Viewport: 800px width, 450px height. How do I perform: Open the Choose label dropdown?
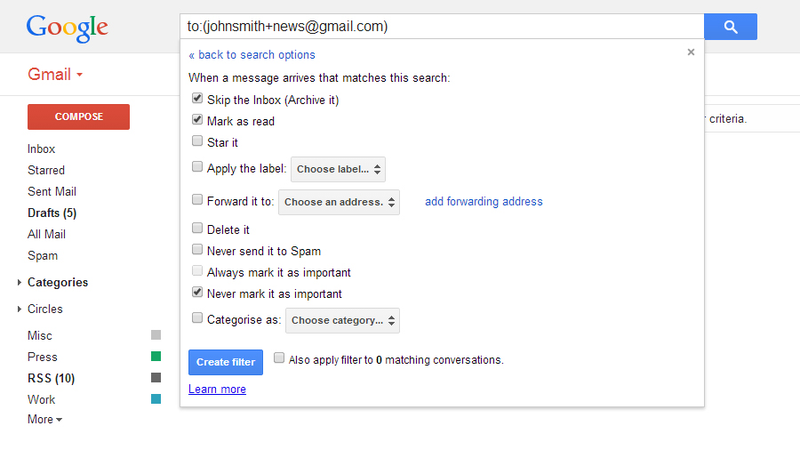338,169
